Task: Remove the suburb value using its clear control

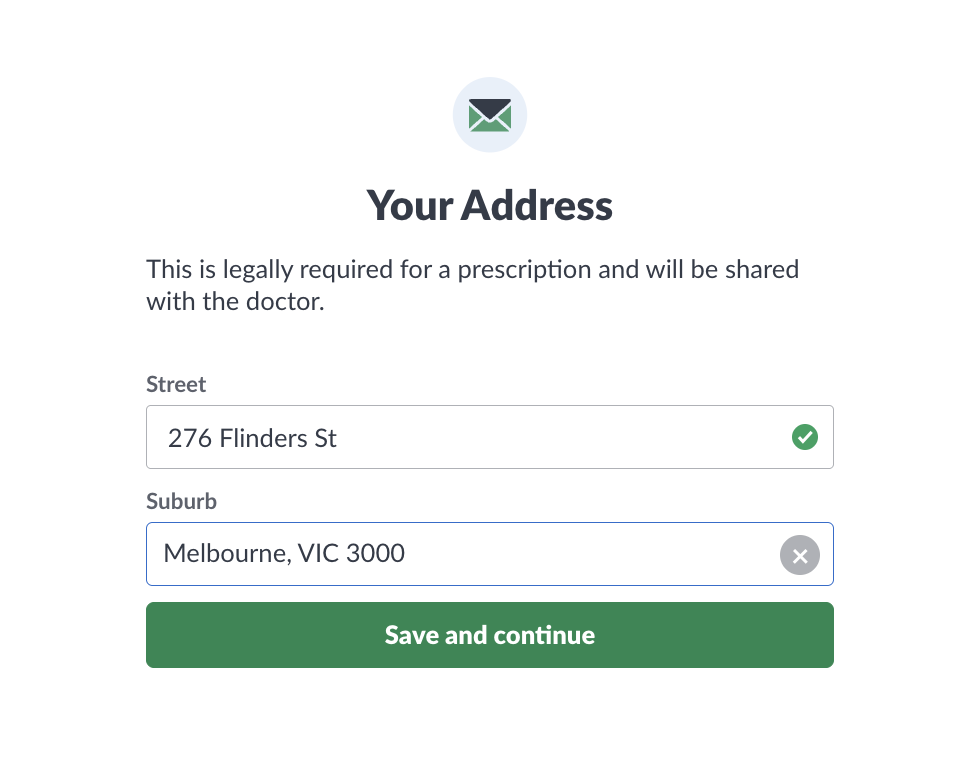Action: (799, 555)
